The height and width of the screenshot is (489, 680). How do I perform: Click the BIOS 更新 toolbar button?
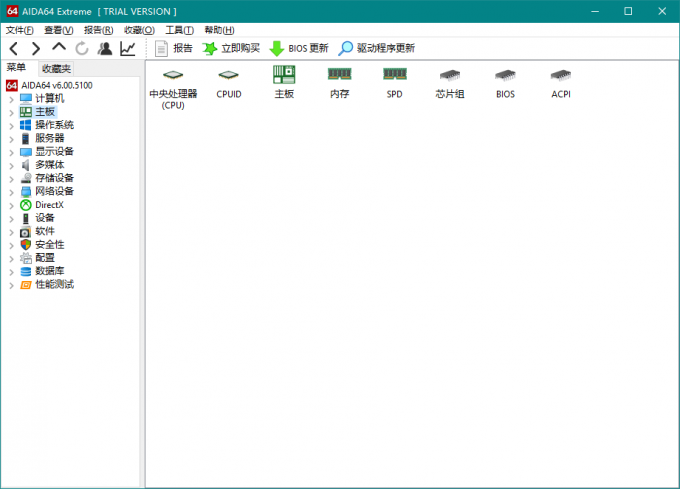[299, 48]
